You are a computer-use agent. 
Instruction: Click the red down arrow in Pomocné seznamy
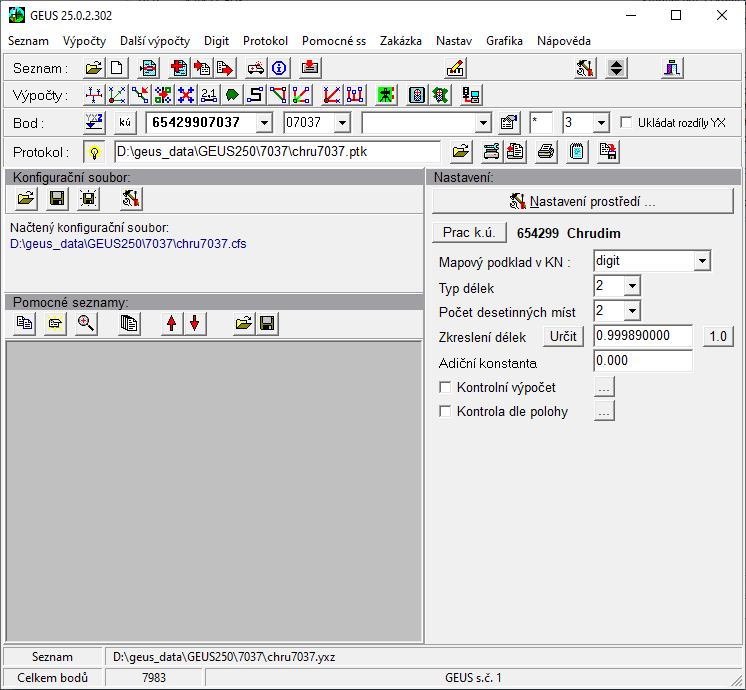point(194,323)
